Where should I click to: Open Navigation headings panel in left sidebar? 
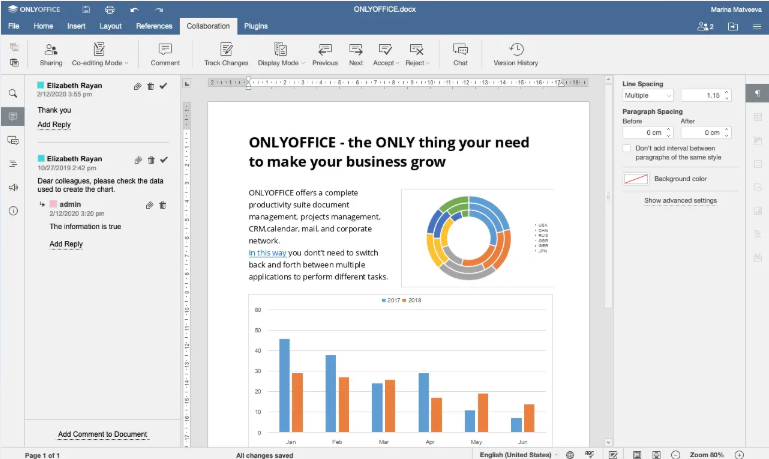tap(13, 164)
